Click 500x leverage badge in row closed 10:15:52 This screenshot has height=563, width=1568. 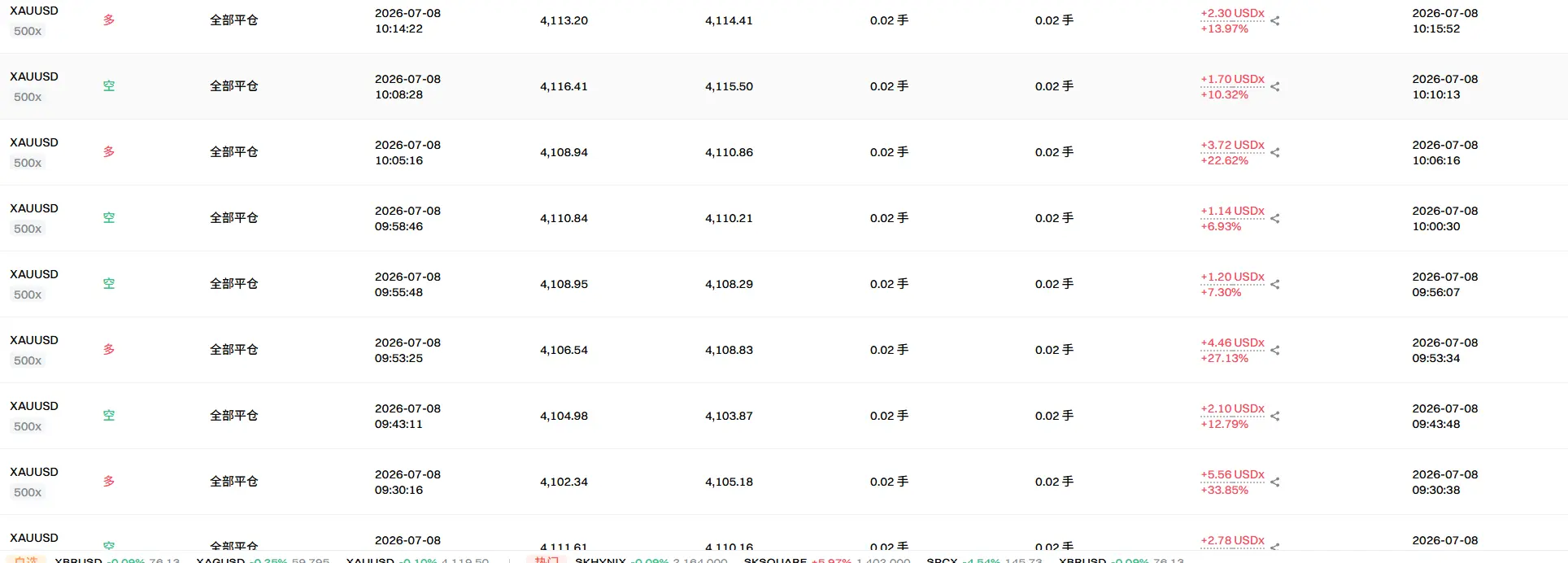(x=28, y=31)
